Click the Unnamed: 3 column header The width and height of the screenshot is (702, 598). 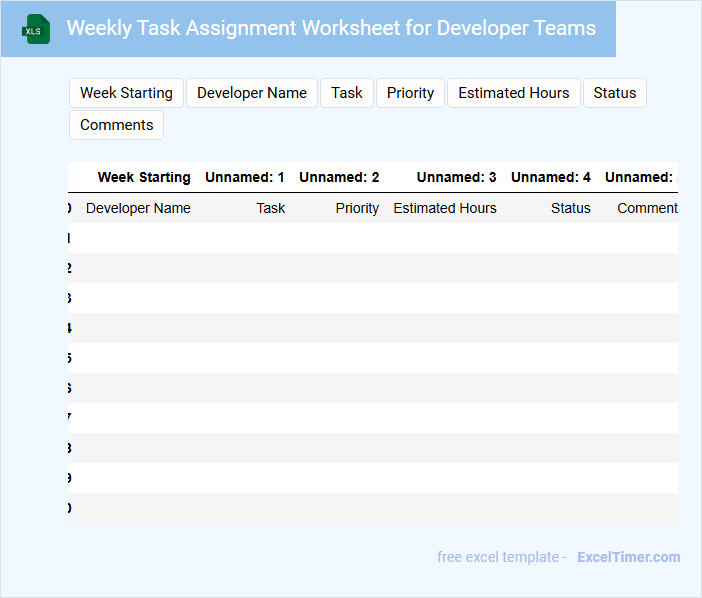[456, 177]
